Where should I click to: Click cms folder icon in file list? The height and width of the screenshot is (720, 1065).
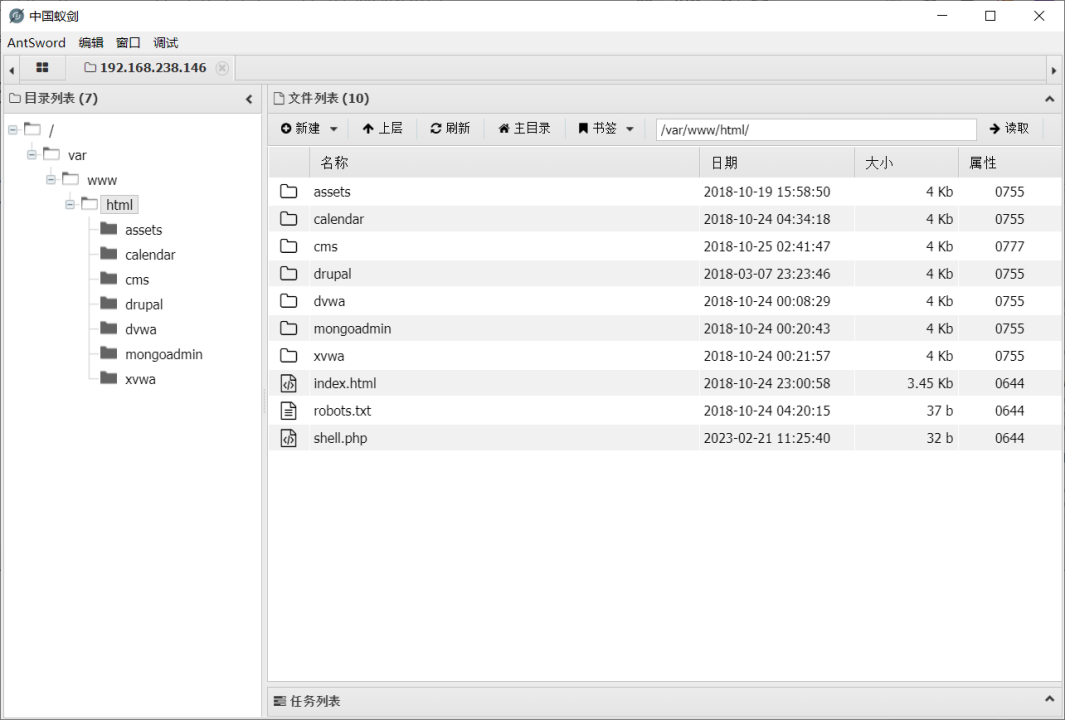(x=289, y=246)
